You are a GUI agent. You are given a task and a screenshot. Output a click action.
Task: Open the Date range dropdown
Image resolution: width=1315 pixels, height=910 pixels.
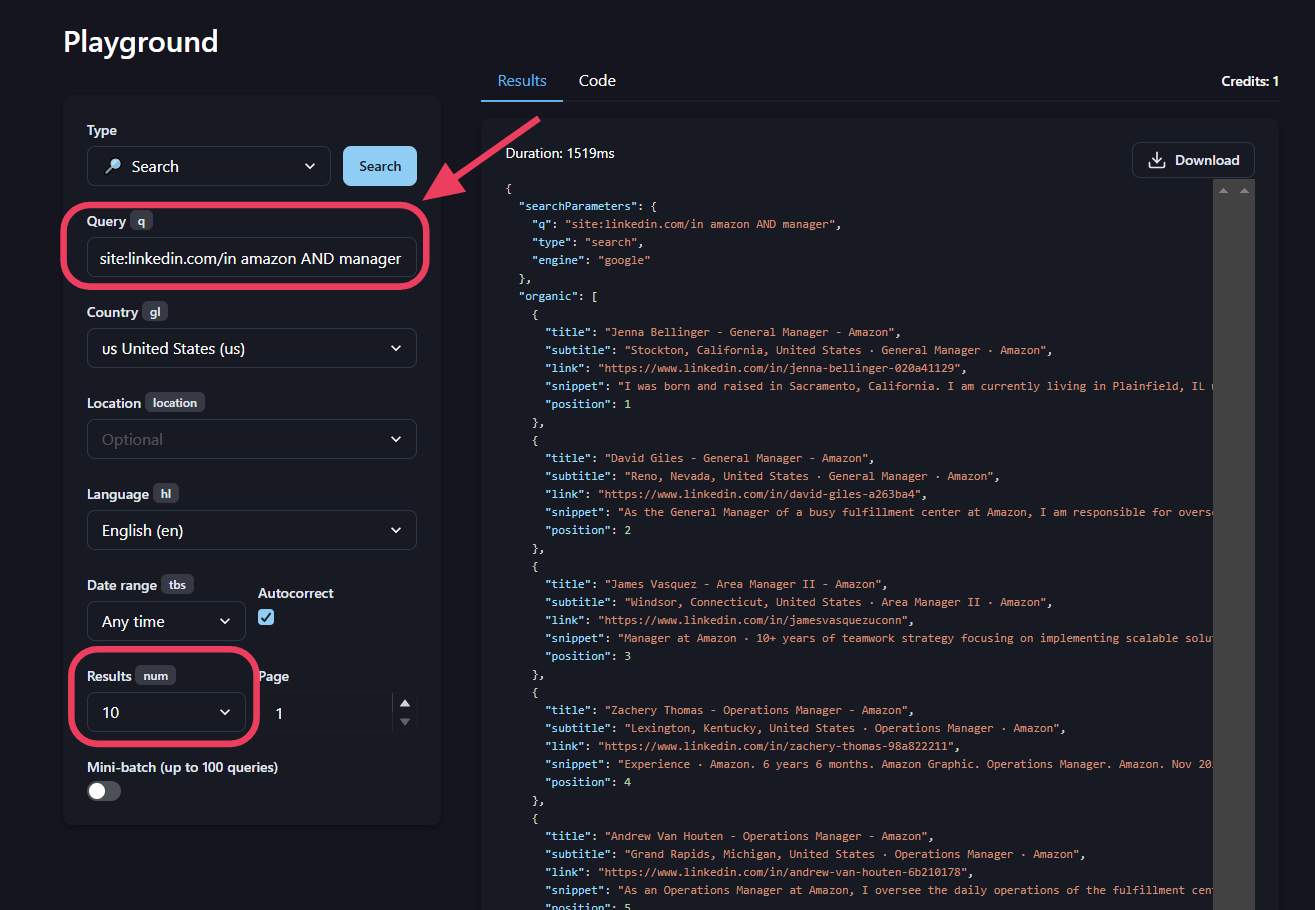coord(165,621)
